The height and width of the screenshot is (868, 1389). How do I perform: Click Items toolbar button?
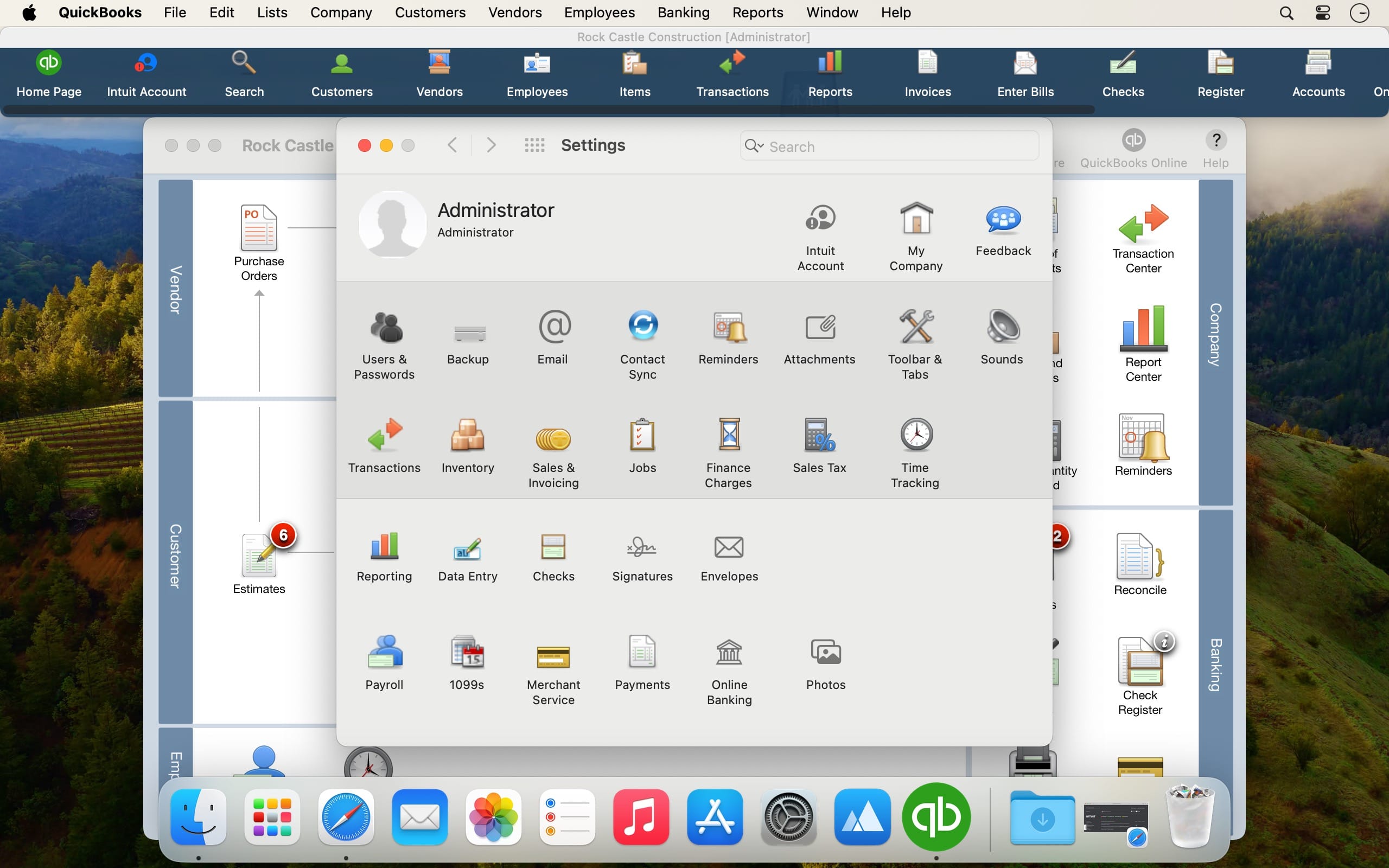[x=635, y=75]
